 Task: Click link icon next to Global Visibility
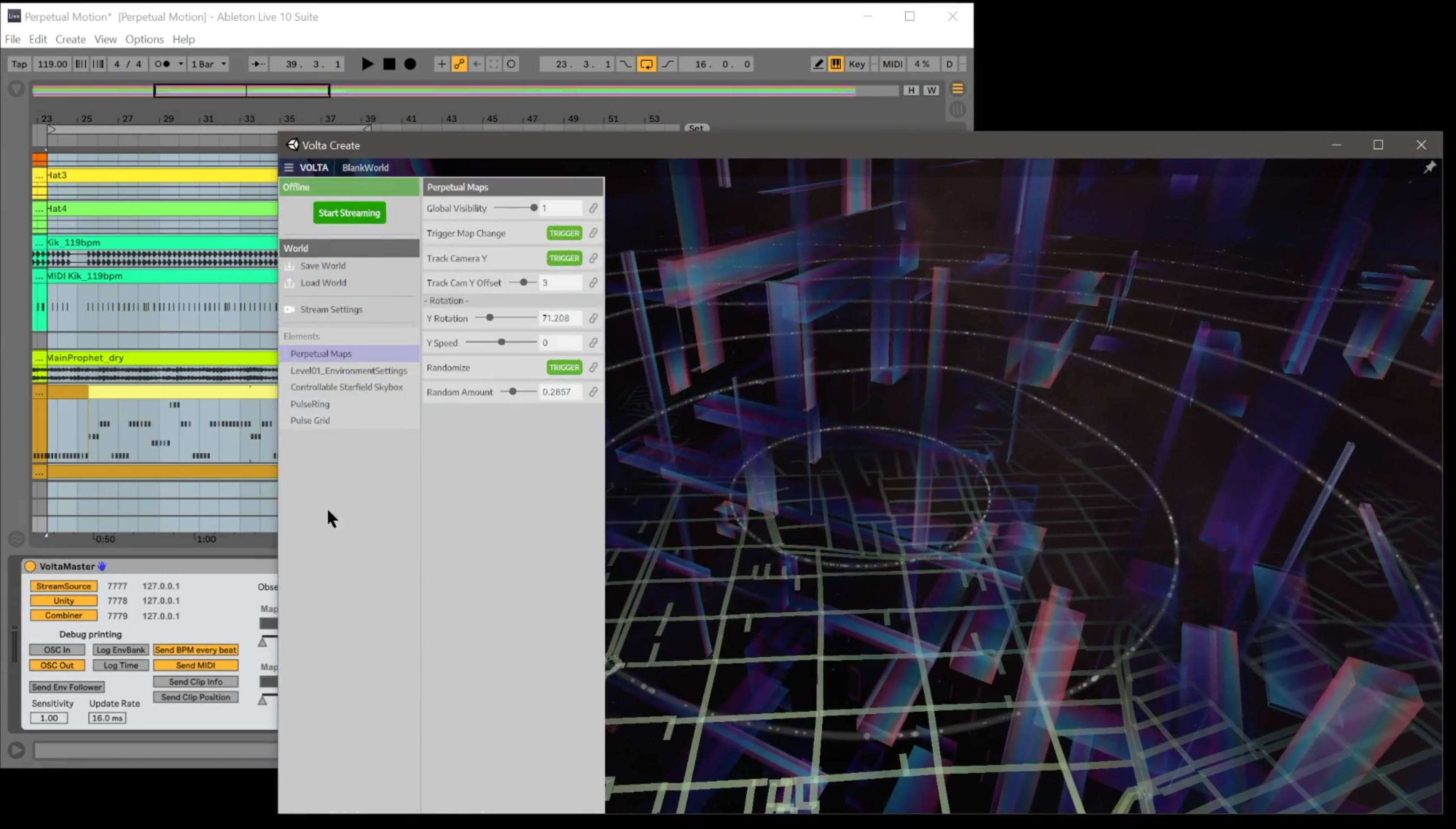[593, 209]
